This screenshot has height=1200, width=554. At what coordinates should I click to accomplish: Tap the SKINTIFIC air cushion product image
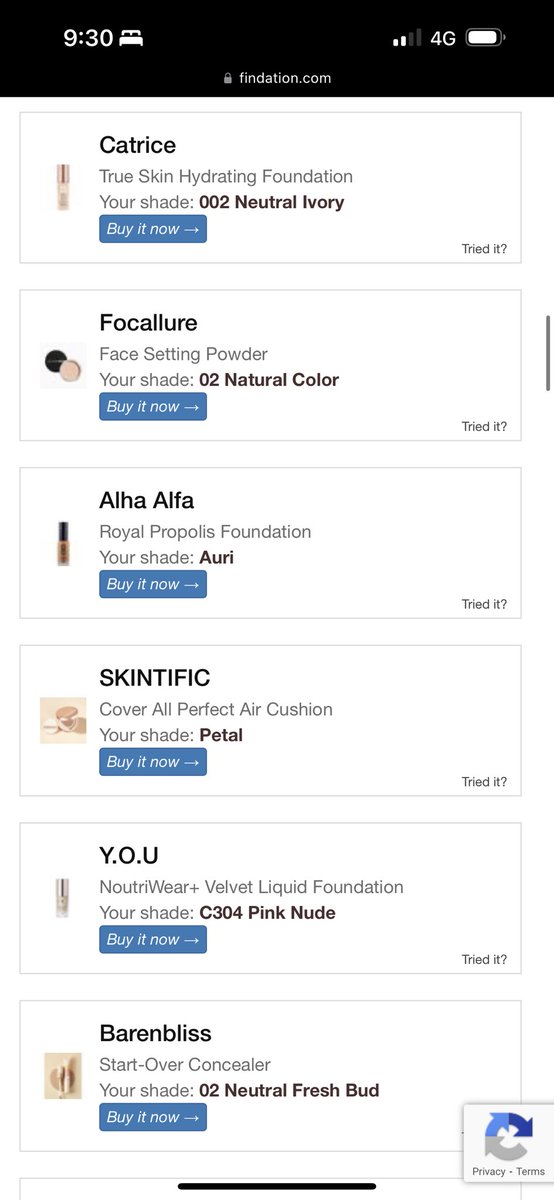point(63,720)
